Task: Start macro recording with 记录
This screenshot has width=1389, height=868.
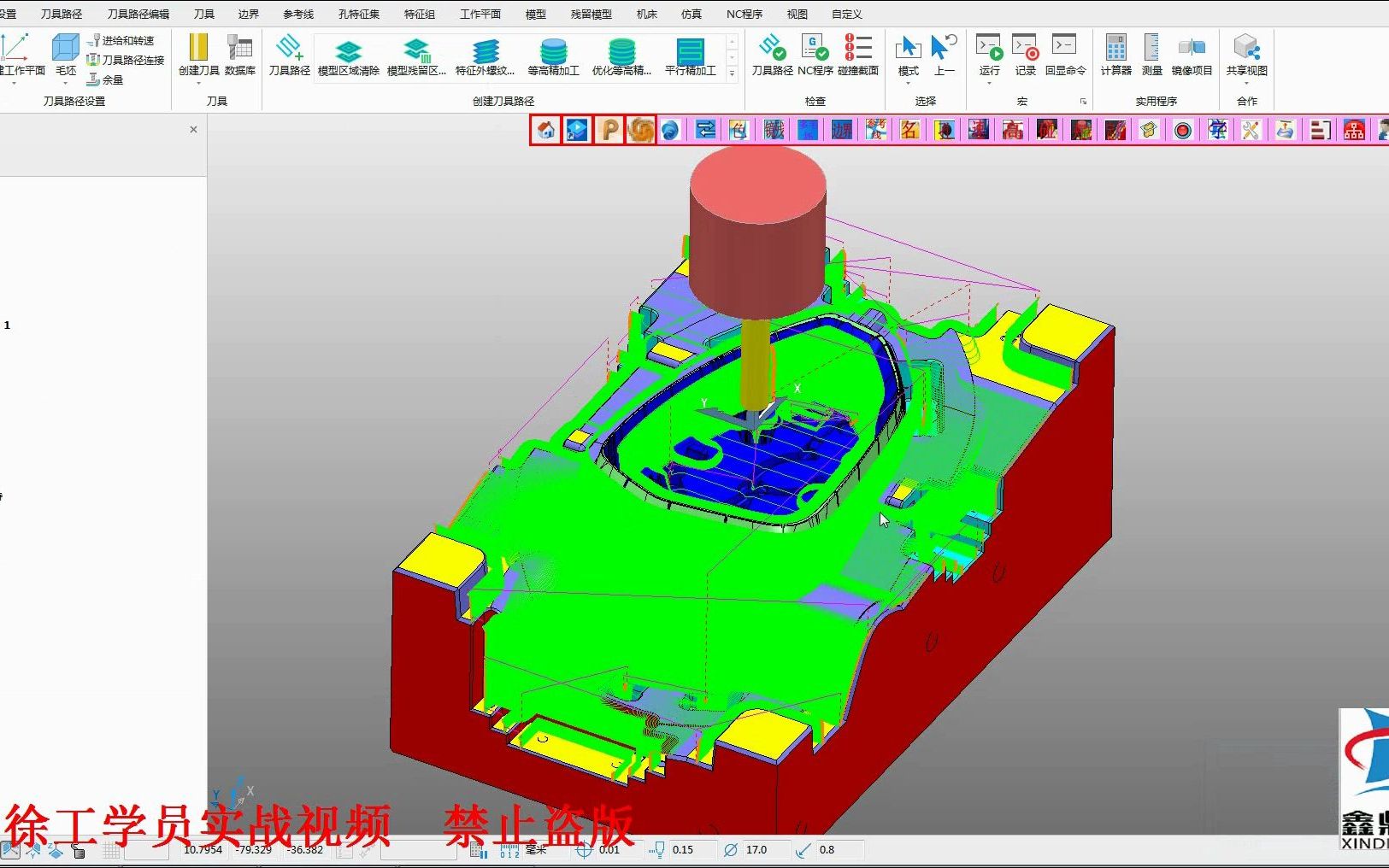Action: click(x=1025, y=56)
